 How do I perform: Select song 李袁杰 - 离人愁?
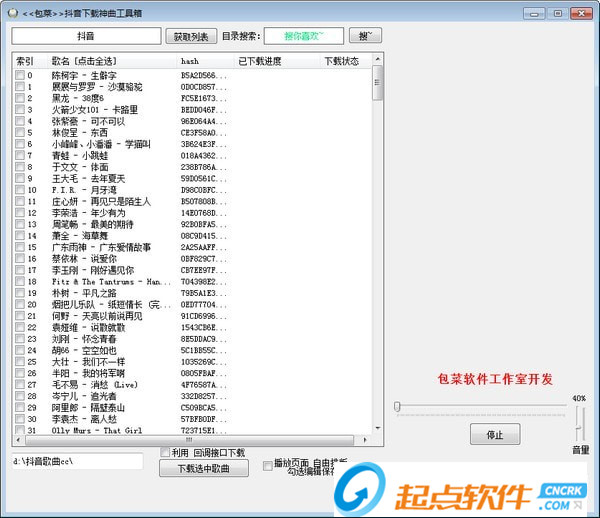click(84, 419)
